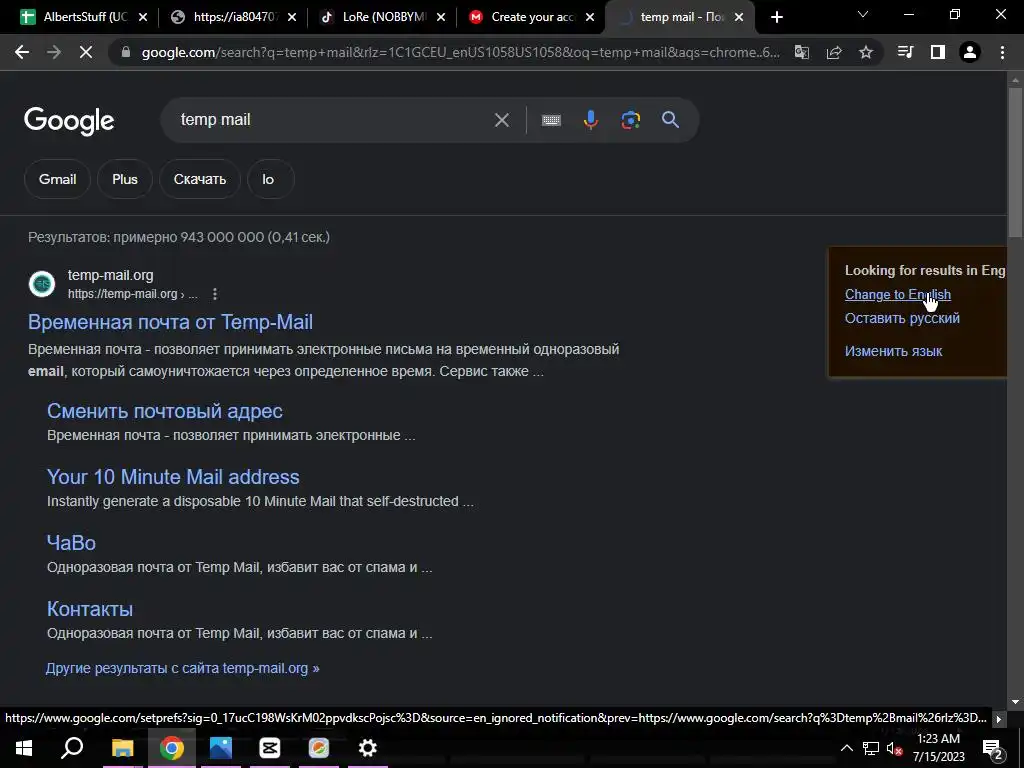Open the Сменить почтовый адрес sitelink
The width and height of the screenshot is (1024, 768).
click(165, 411)
